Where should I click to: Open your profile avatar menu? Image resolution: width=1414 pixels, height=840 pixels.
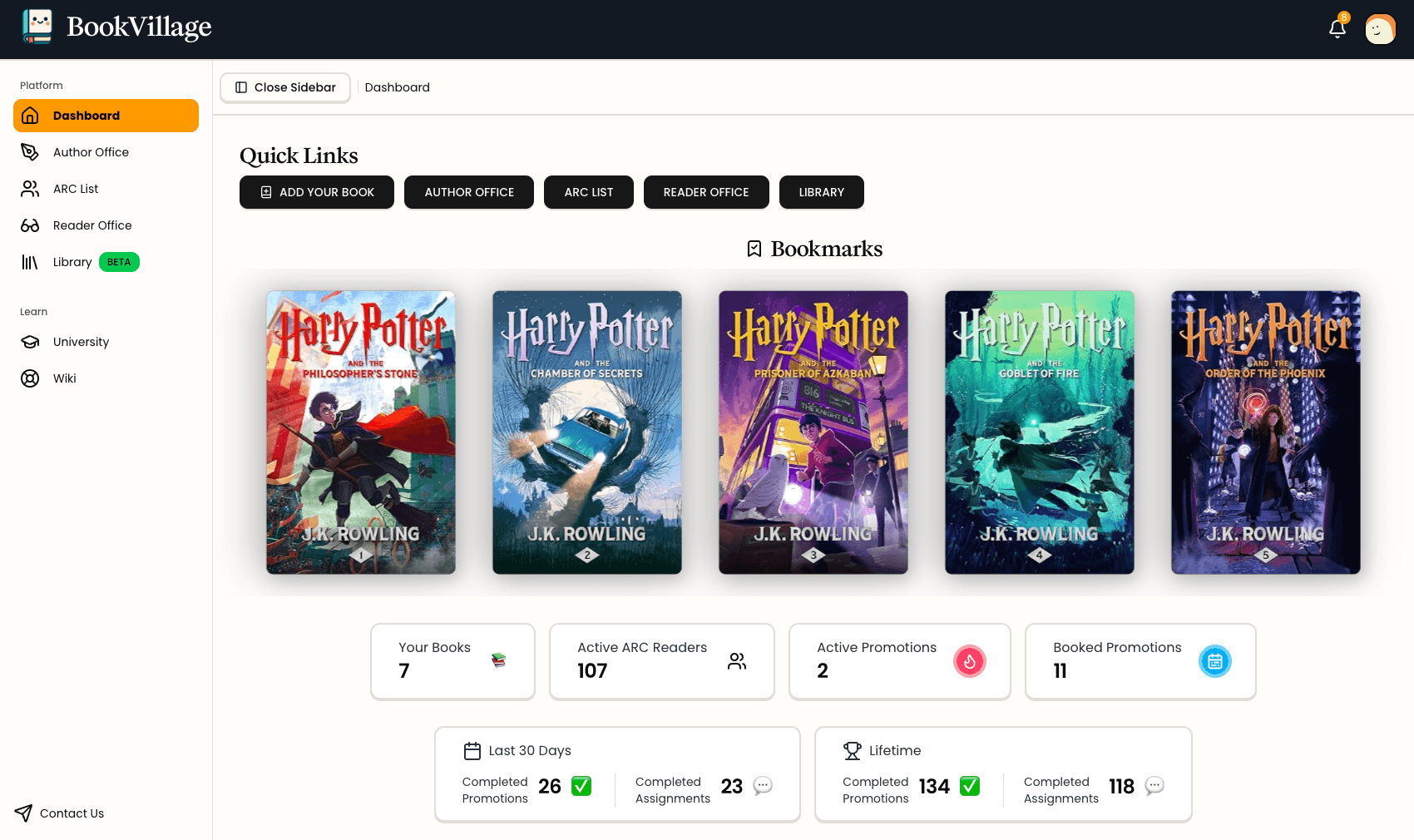[x=1380, y=27]
